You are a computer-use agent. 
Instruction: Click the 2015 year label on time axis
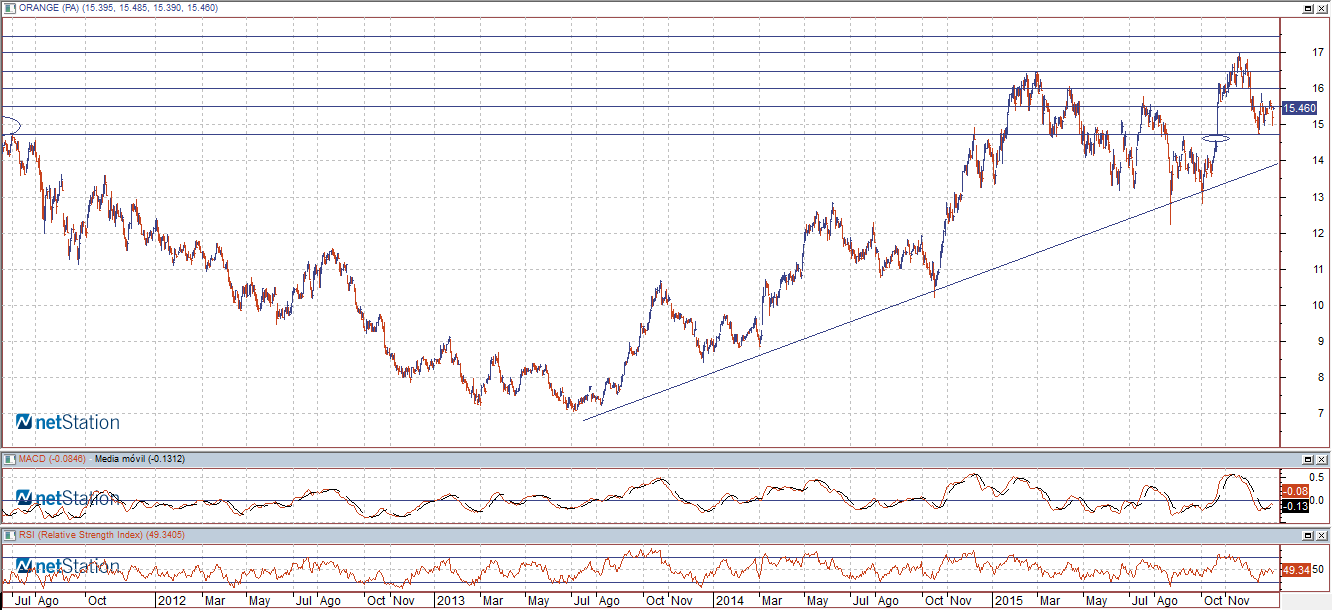point(1008,601)
